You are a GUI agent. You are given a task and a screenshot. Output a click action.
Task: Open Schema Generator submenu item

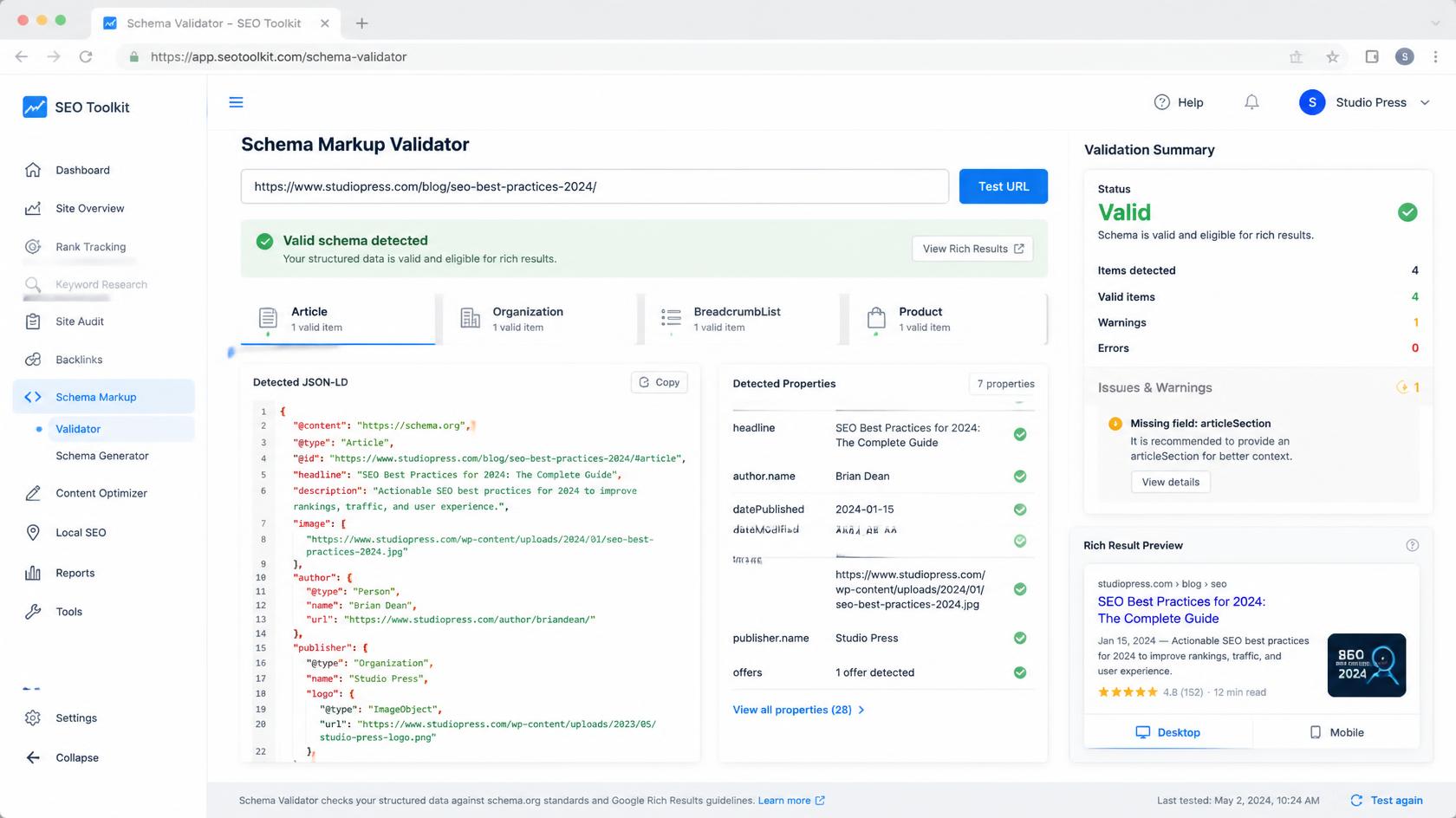click(102, 456)
